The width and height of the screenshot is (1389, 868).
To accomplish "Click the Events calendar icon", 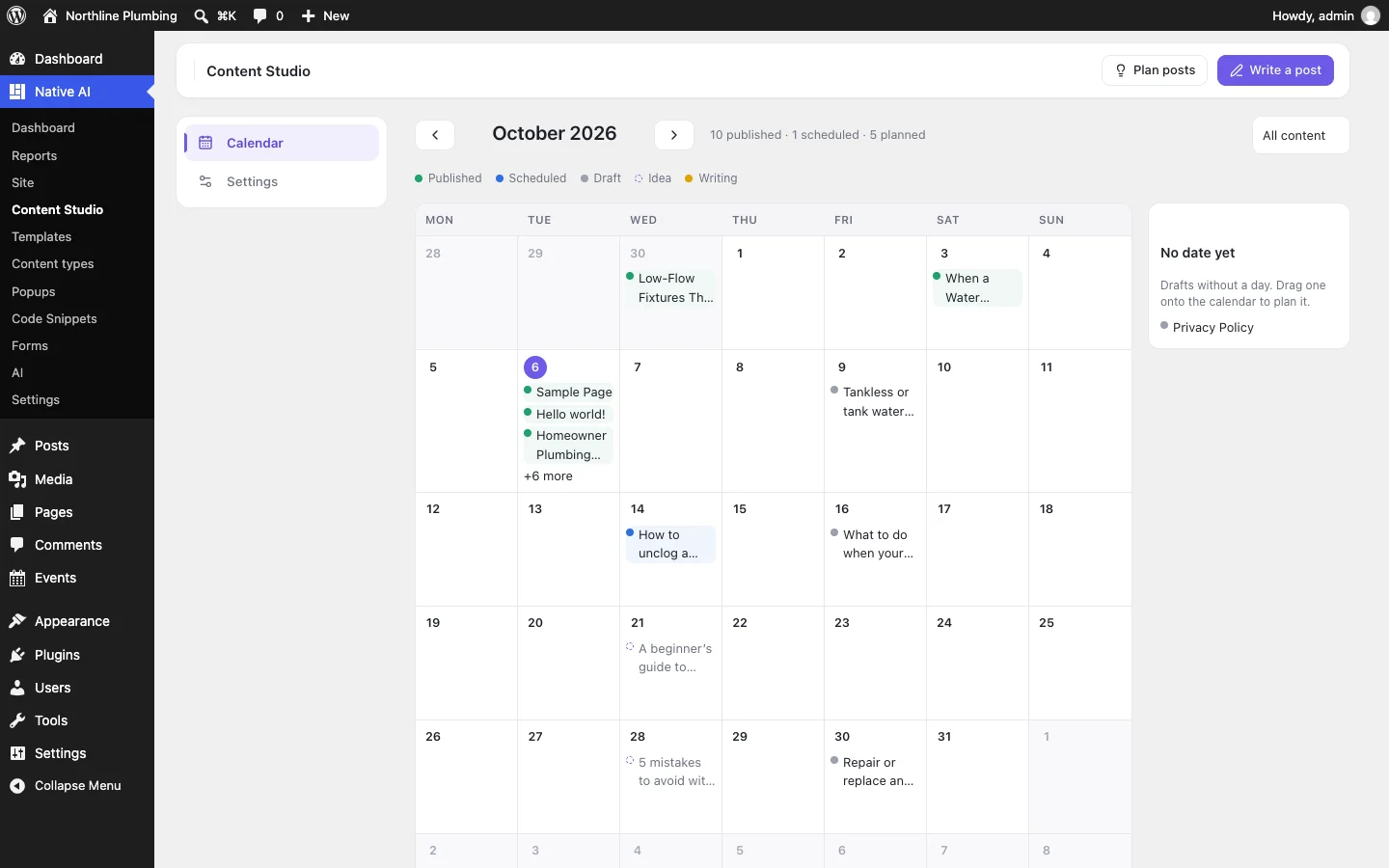I will (x=17, y=578).
